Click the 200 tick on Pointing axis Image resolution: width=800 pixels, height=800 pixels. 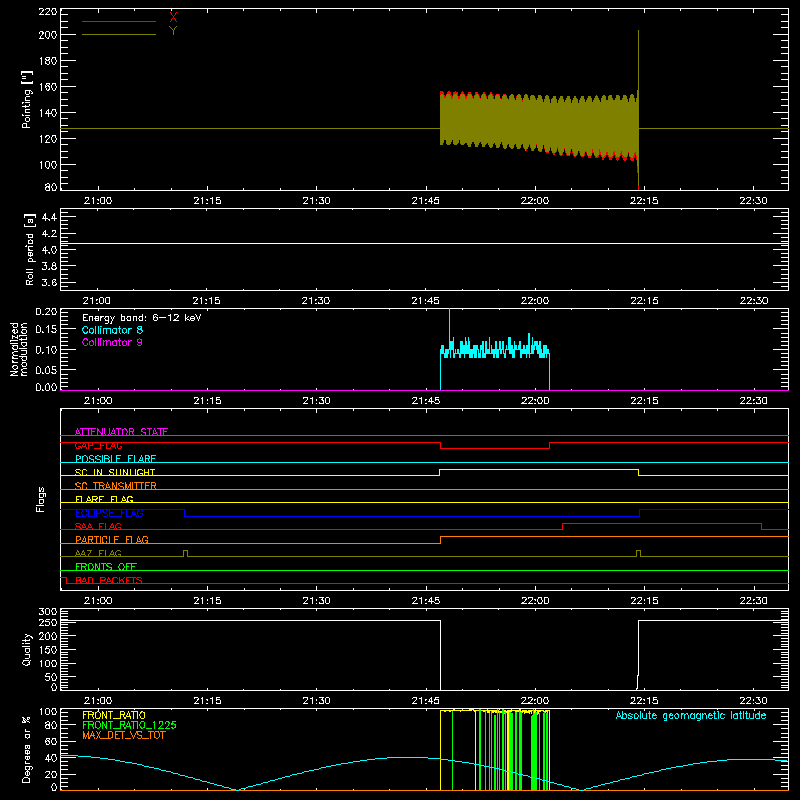[x=48, y=35]
